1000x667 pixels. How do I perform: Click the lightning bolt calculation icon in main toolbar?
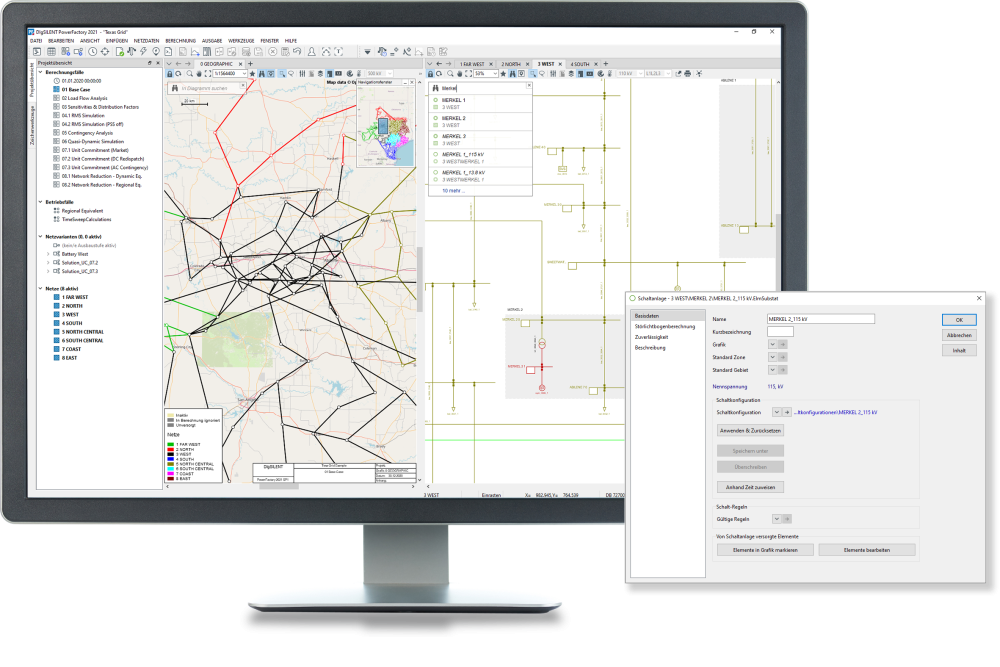(x=143, y=52)
